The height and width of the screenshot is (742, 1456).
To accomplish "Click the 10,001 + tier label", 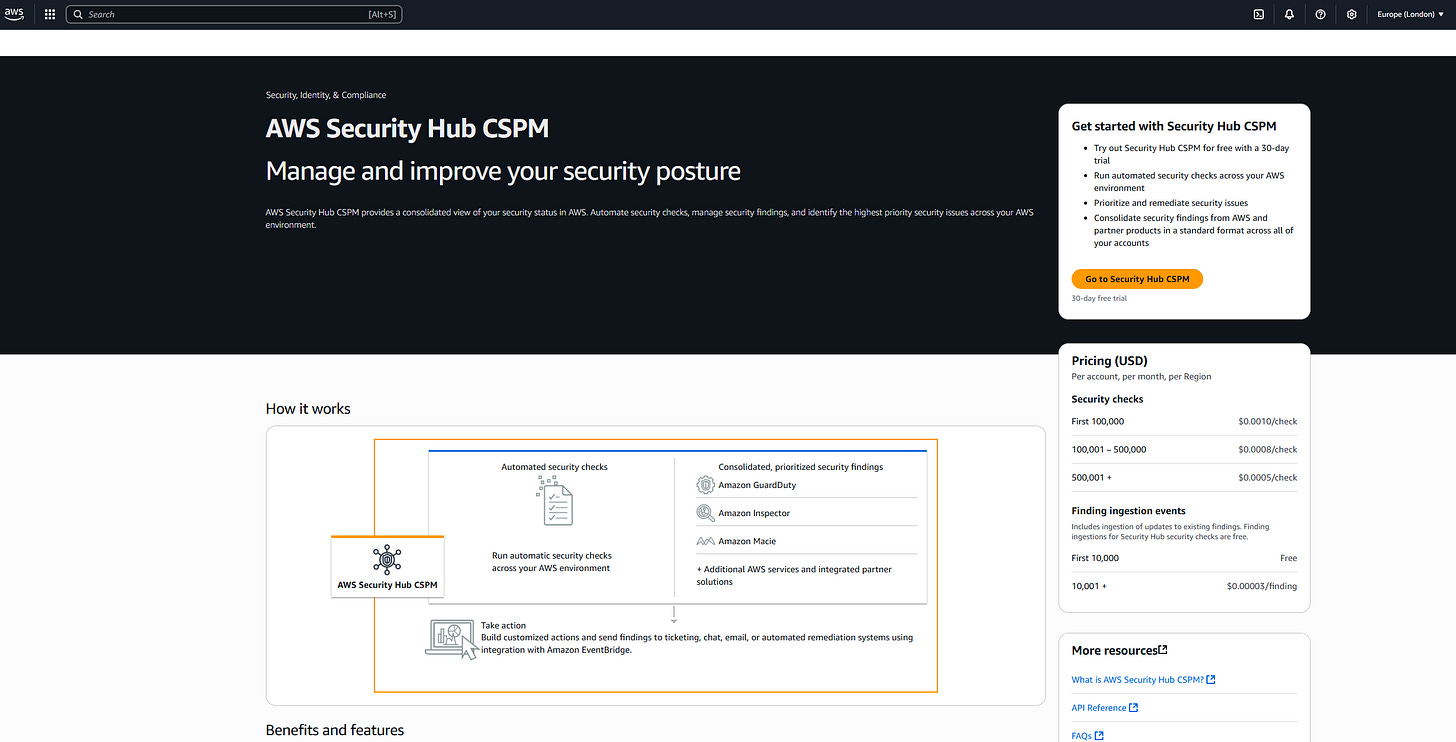I will [x=1088, y=586].
